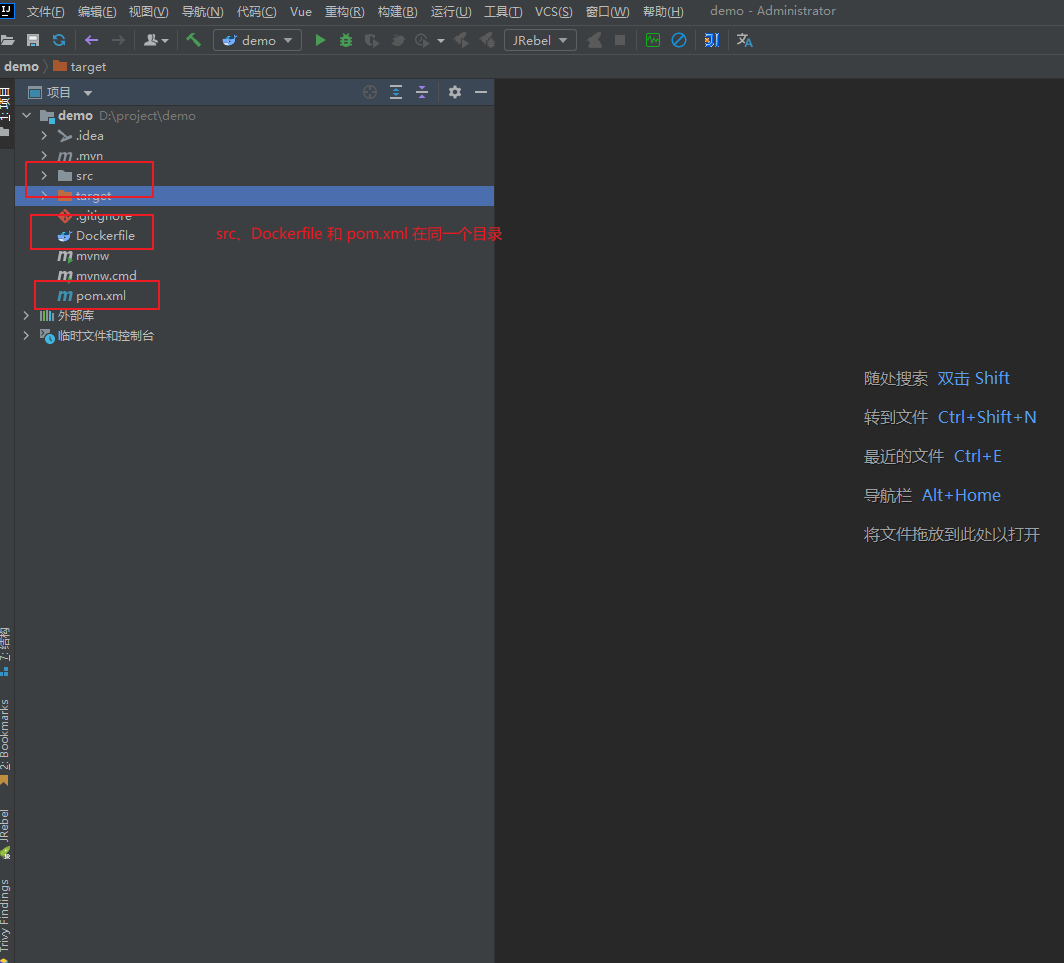Open the extra run actions arrow
The height and width of the screenshot is (963, 1064).
[x=441, y=41]
